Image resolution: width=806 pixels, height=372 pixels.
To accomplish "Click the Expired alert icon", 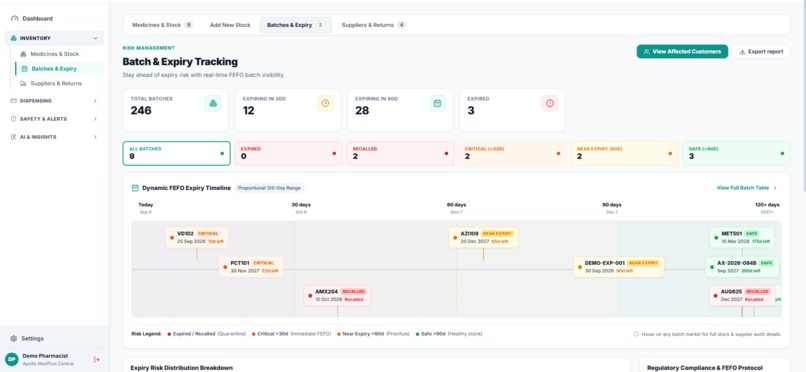I will coord(549,103).
